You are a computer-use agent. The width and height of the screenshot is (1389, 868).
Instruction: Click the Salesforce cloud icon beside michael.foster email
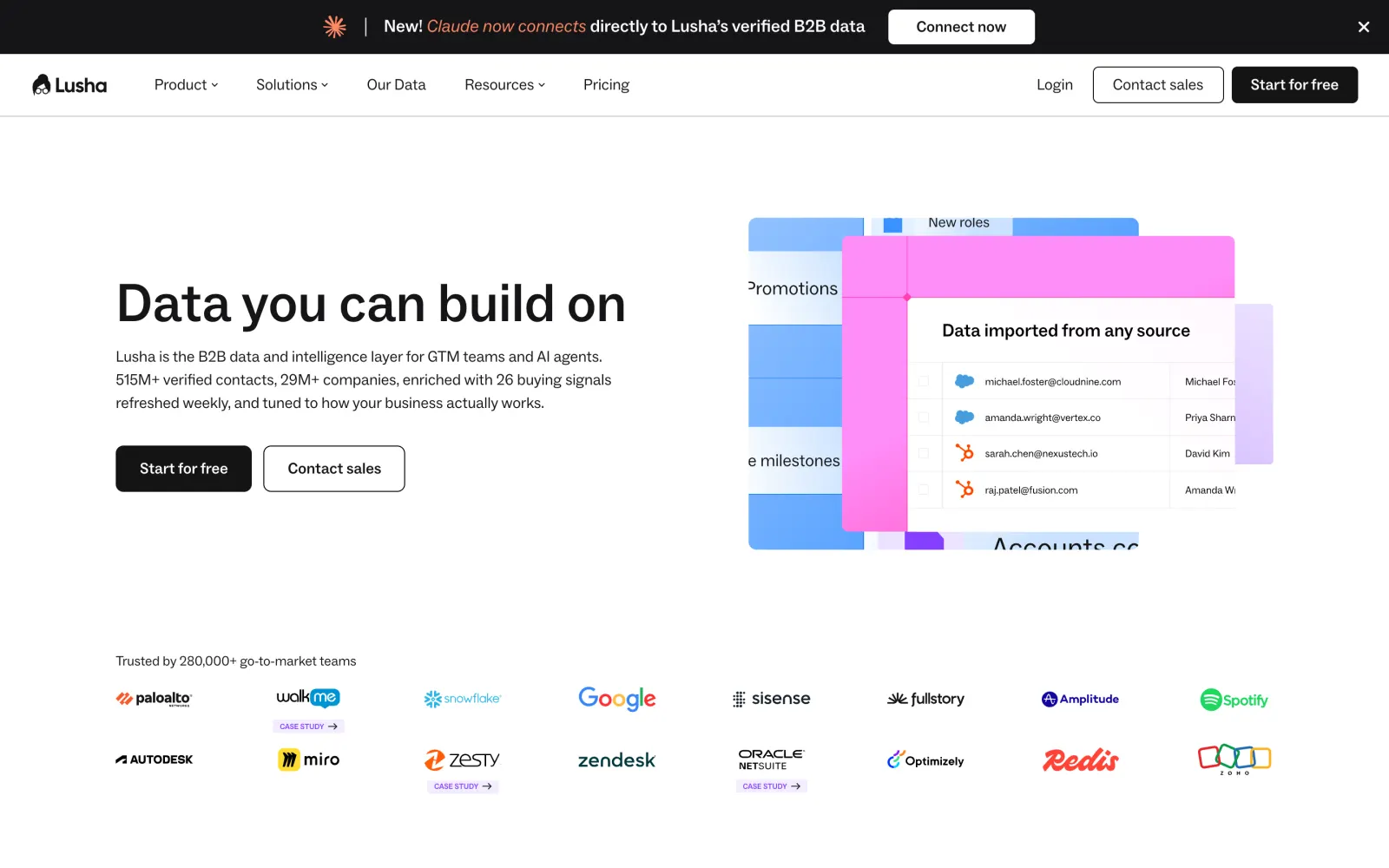coord(964,381)
